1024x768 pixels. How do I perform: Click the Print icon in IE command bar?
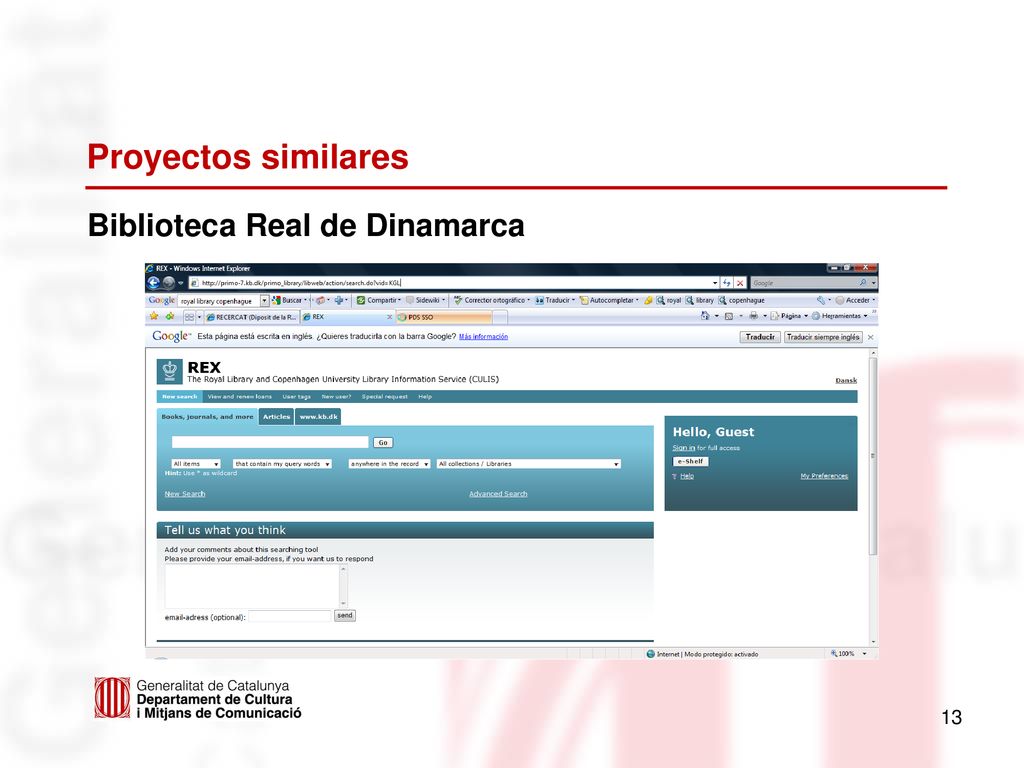(753, 316)
